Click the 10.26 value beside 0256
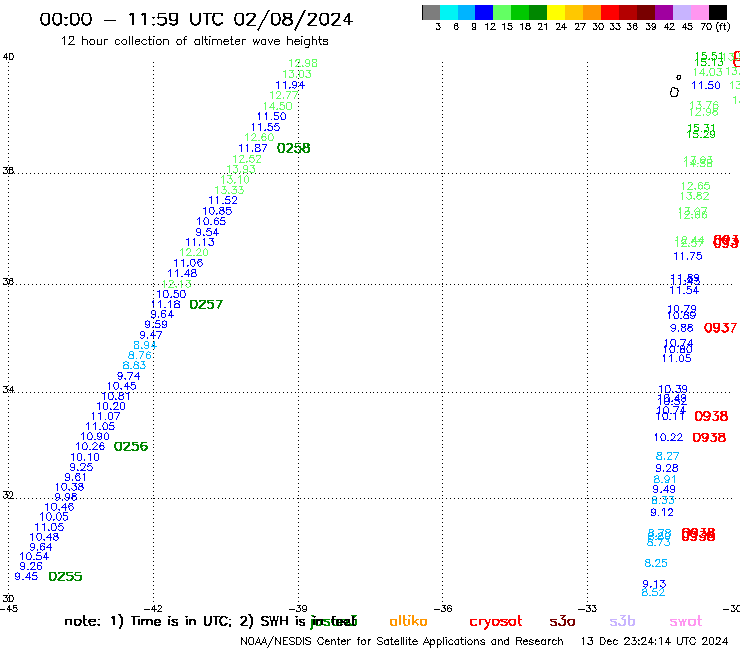 pyautogui.click(x=90, y=447)
